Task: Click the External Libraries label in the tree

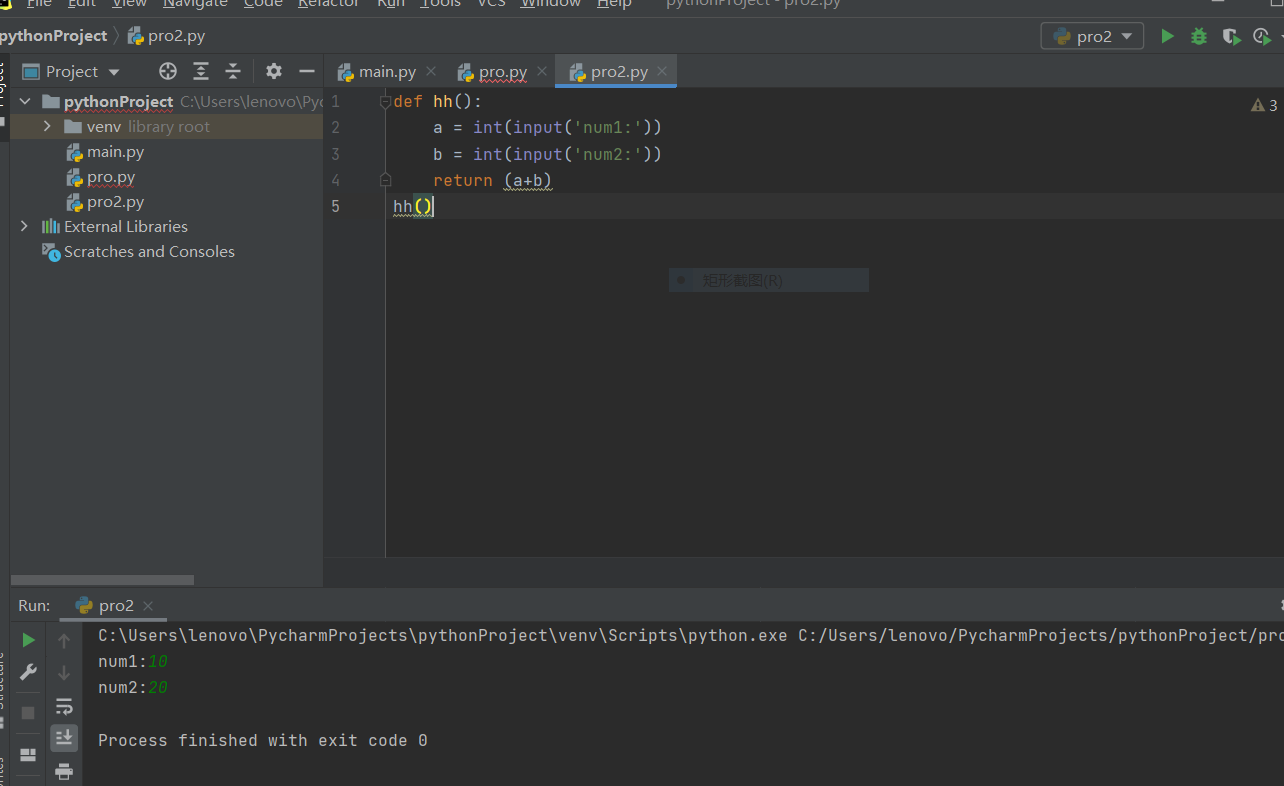Action: [125, 227]
